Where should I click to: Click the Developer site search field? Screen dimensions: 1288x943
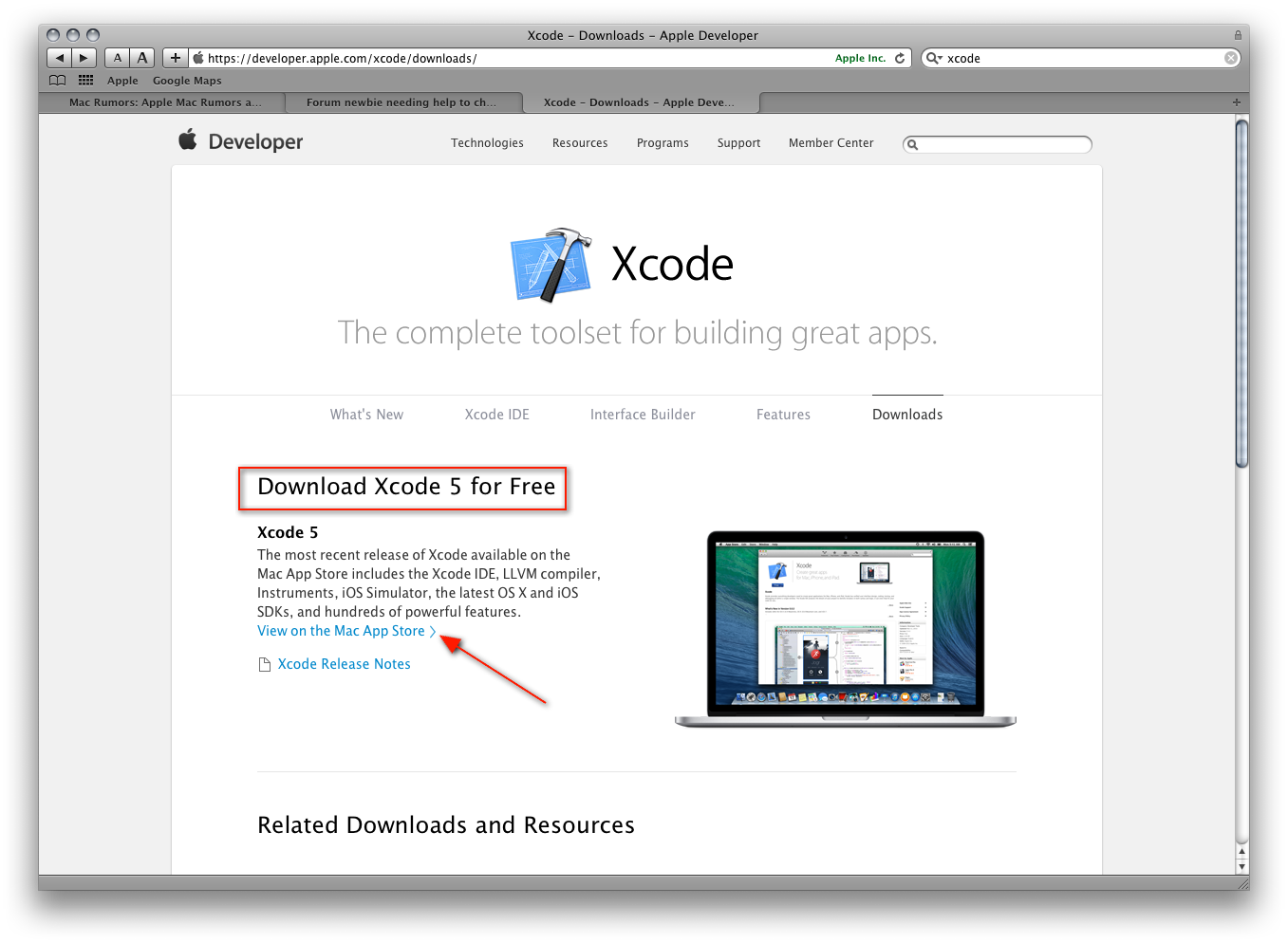pos(998,144)
